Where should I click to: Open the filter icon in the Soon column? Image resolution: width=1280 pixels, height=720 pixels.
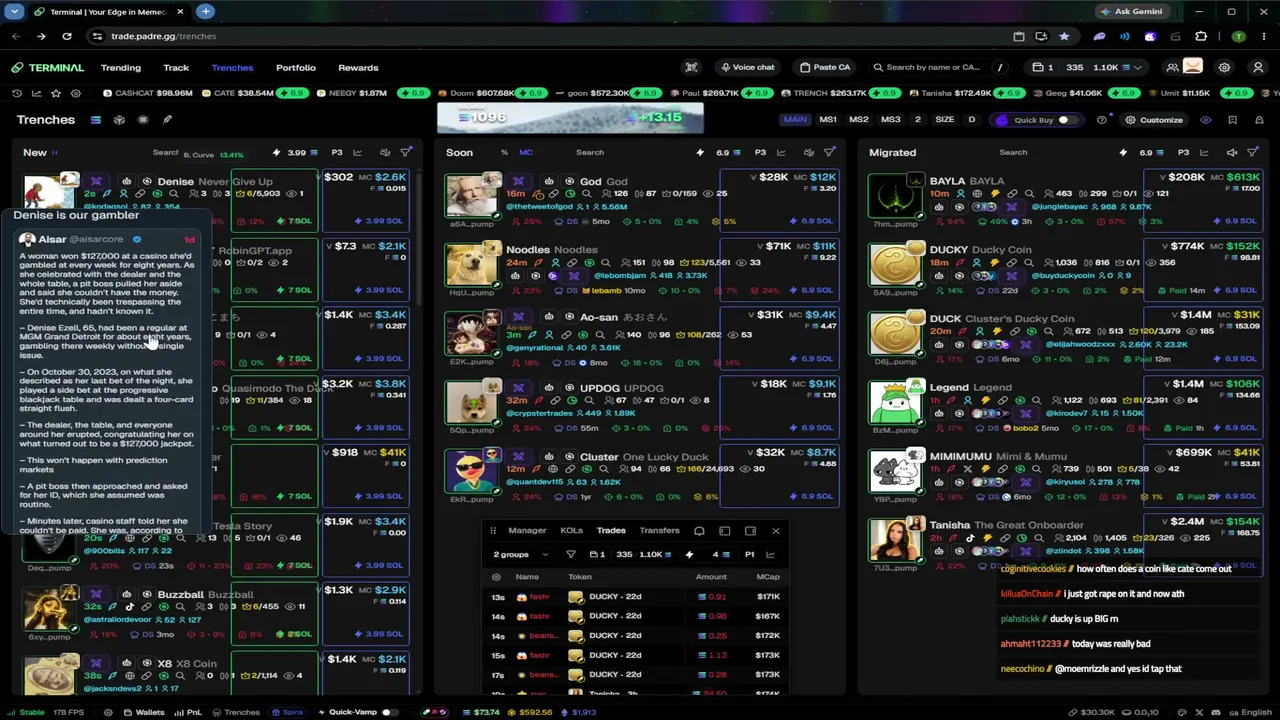click(829, 153)
